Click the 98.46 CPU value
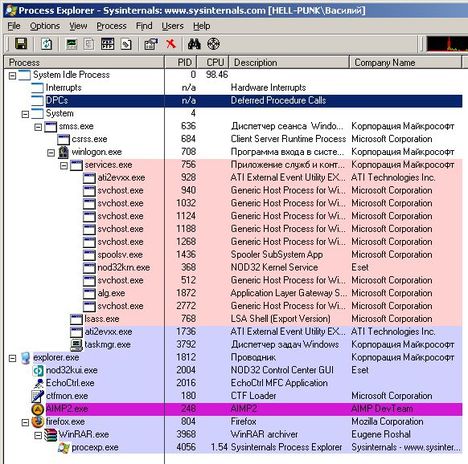Viewport: 468px width, 464px height. [217, 75]
